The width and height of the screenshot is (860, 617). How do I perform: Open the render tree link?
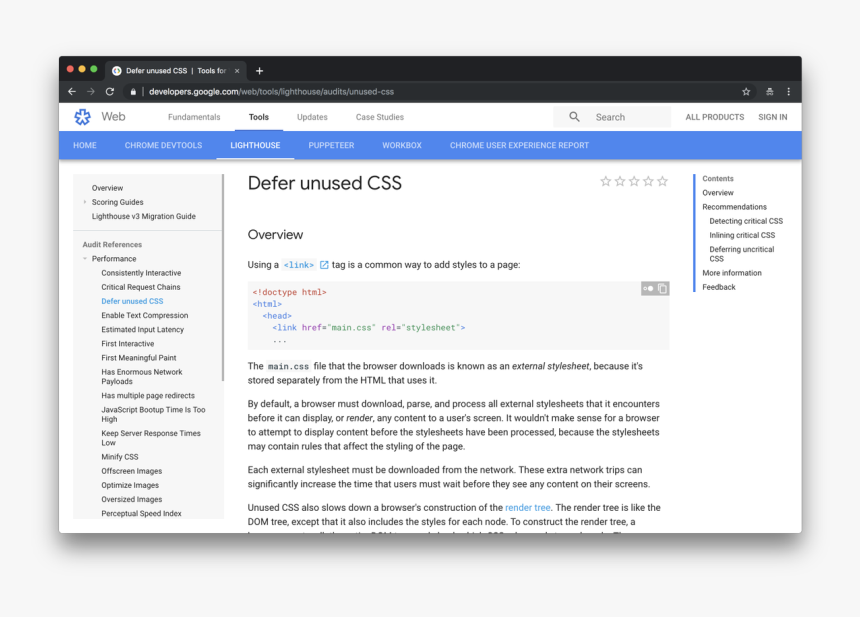(x=528, y=507)
